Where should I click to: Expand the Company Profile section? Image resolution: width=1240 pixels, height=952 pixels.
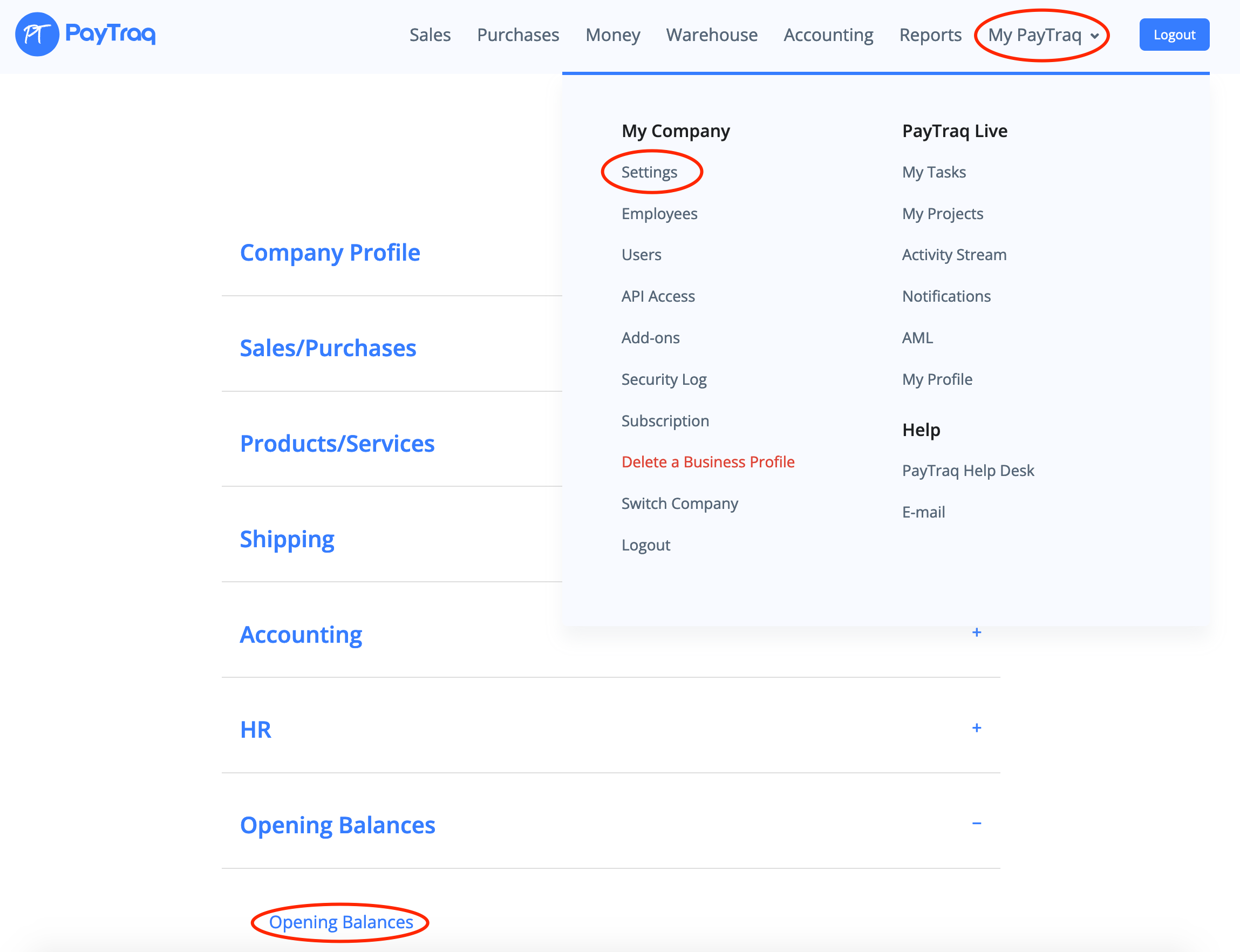click(330, 253)
